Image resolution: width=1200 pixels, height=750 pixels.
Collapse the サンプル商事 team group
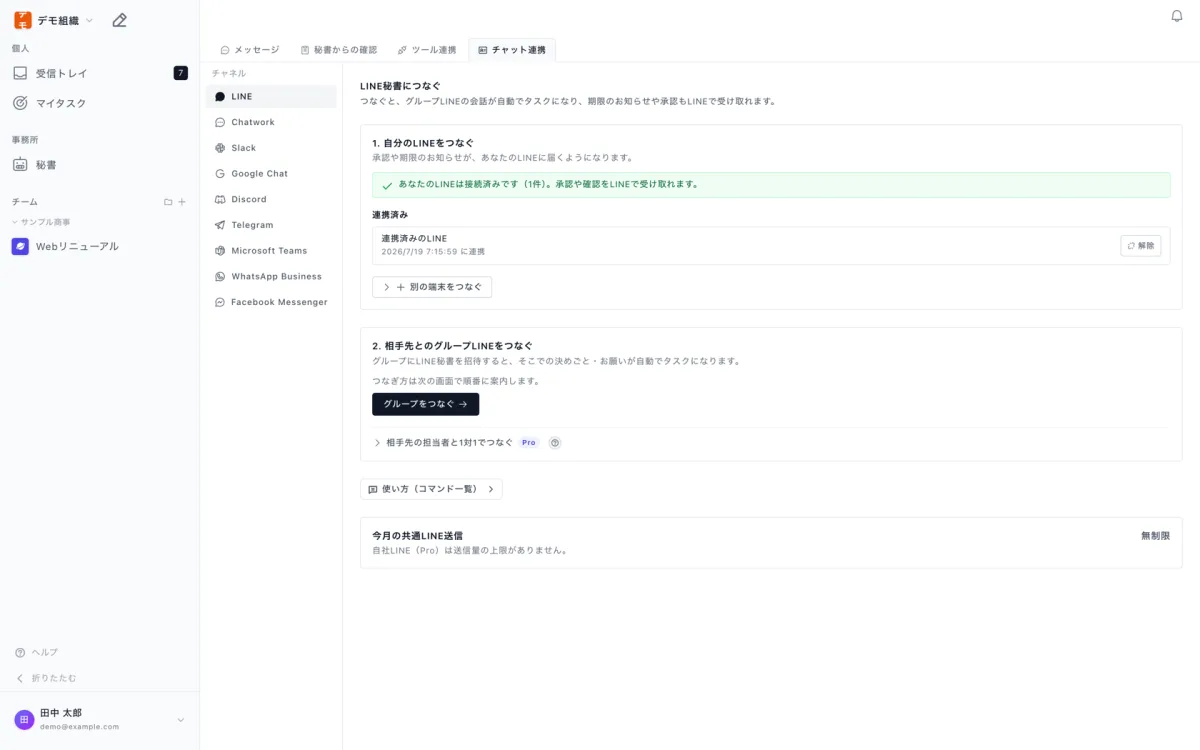click(41, 222)
